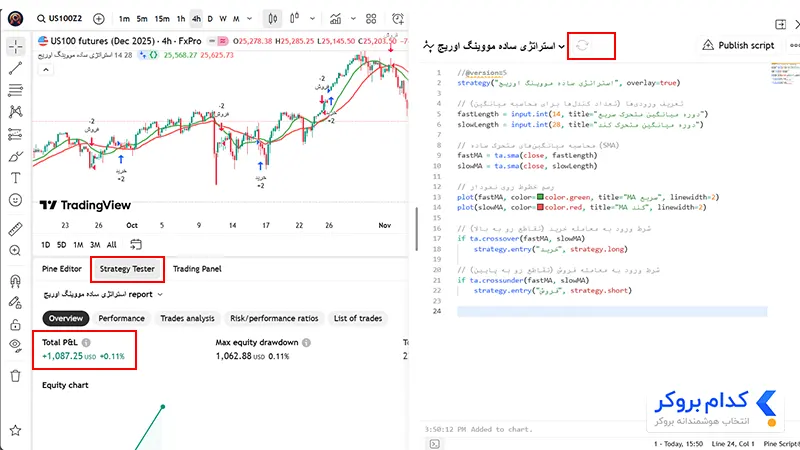Click the trash remove objects icon
This screenshot has height=450, width=800.
(15, 376)
